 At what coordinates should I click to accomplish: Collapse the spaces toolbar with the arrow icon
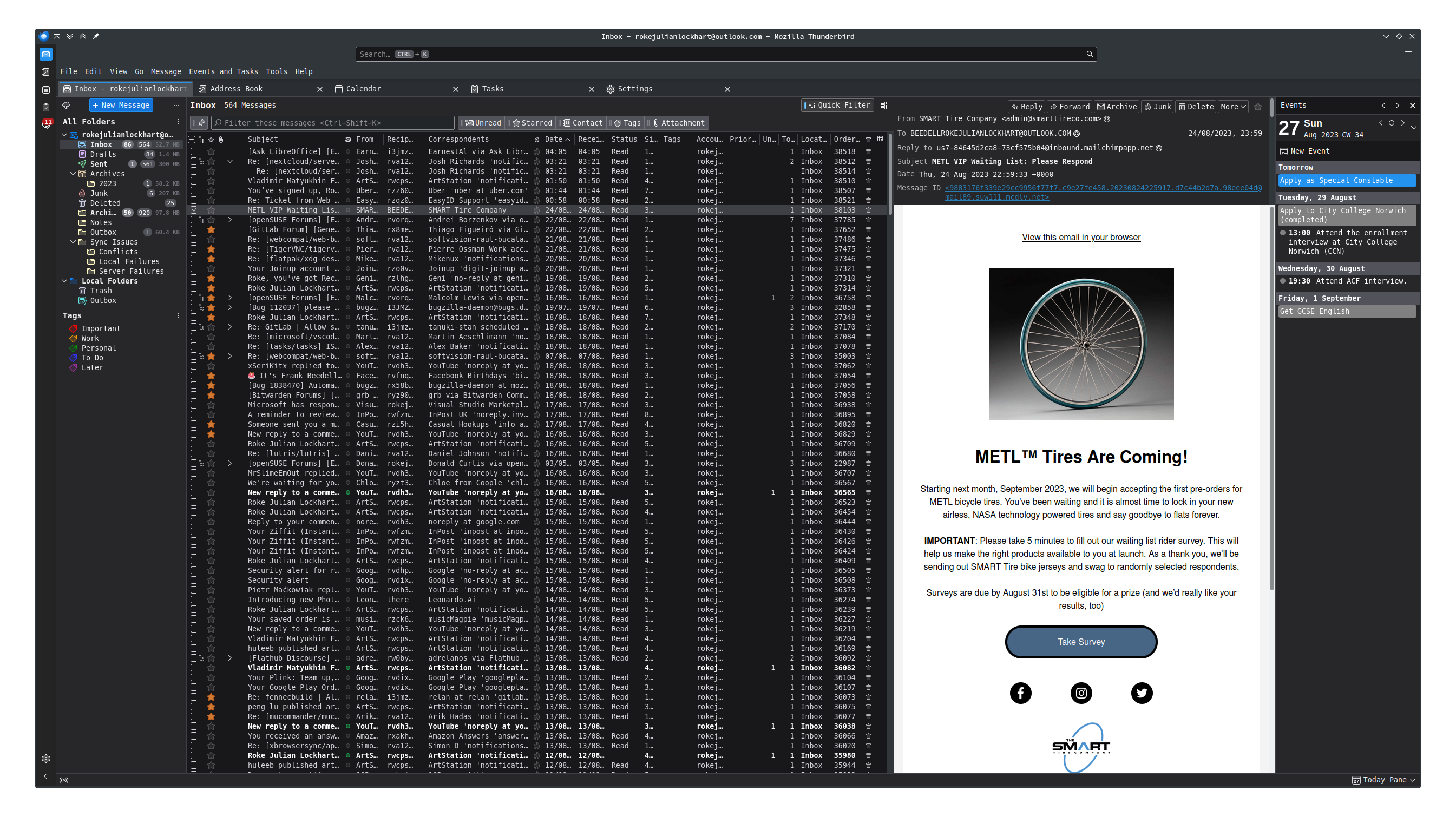coord(46,776)
